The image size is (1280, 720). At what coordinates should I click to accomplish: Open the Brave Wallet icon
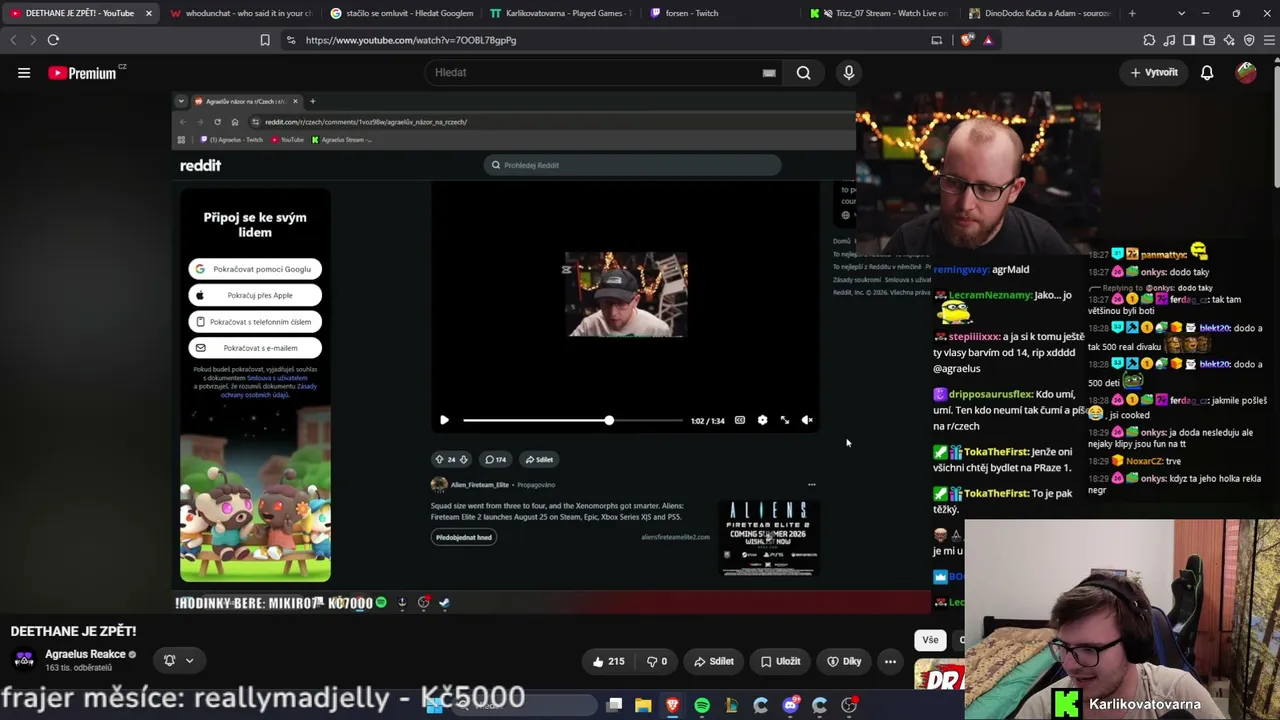[x=1209, y=40]
